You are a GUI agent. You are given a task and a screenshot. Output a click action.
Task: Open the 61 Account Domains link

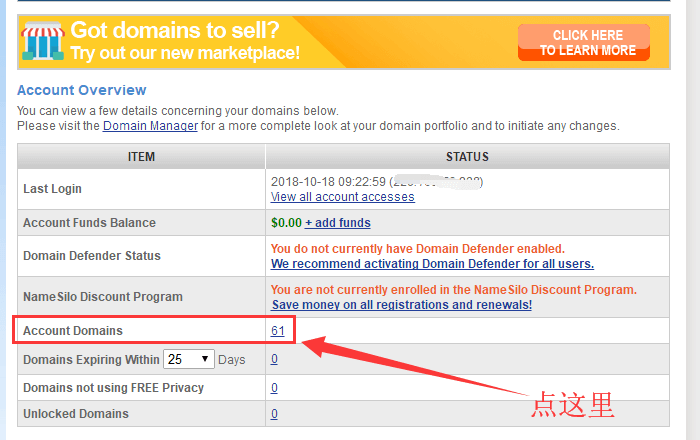tap(277, 330)
